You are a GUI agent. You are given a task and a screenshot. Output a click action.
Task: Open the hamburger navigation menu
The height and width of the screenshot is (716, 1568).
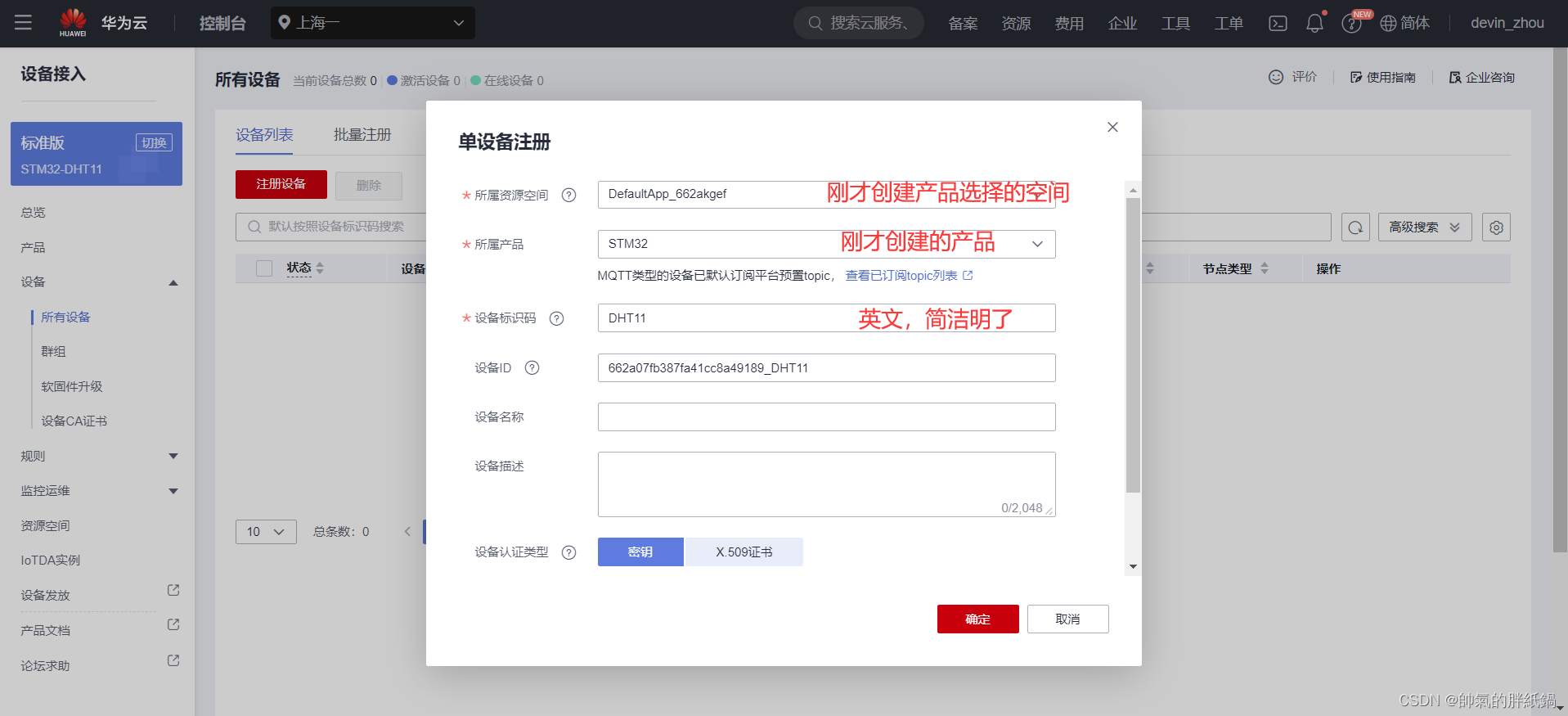point(23,23)
